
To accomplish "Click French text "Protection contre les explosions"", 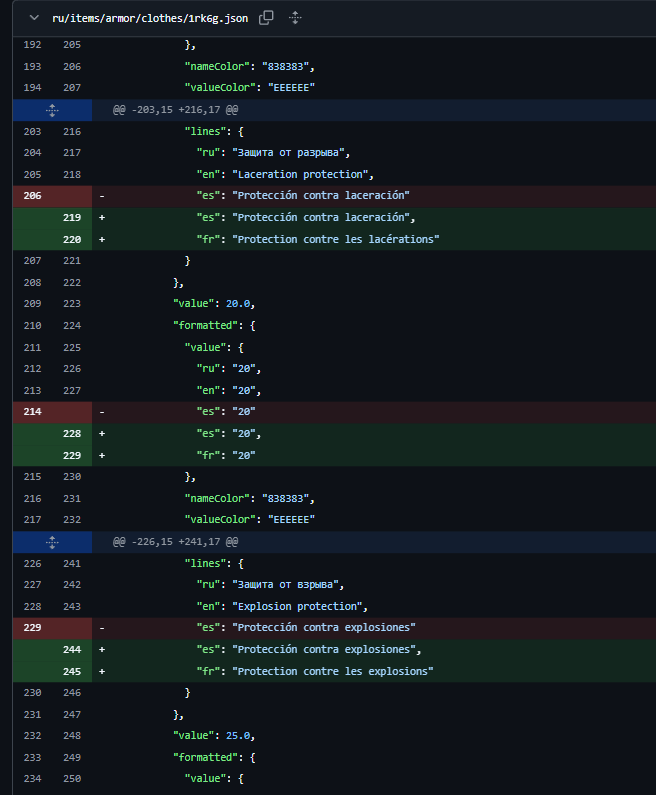I will click(333, 671).
